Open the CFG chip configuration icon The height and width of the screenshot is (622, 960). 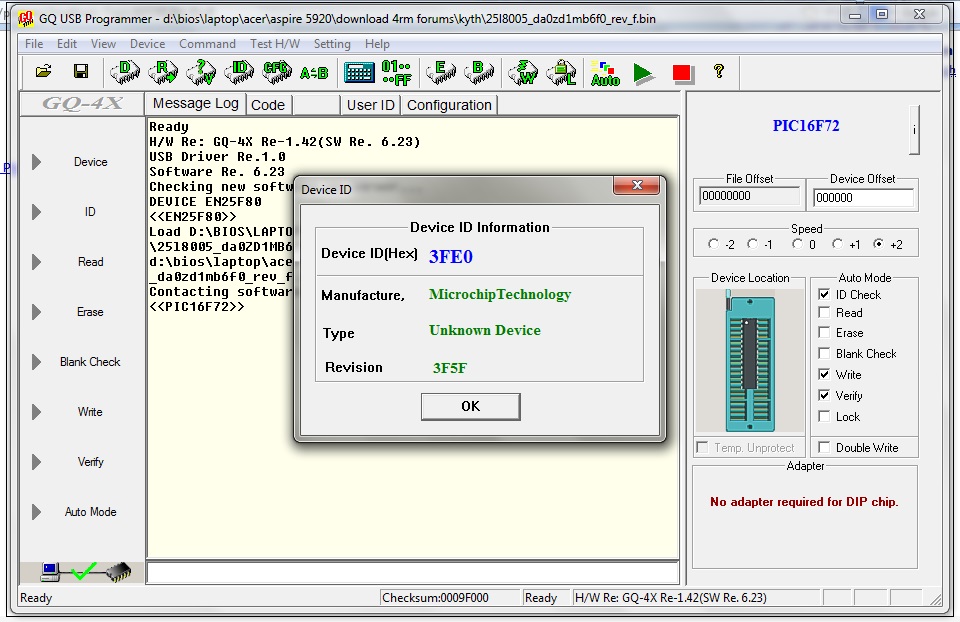277,72
